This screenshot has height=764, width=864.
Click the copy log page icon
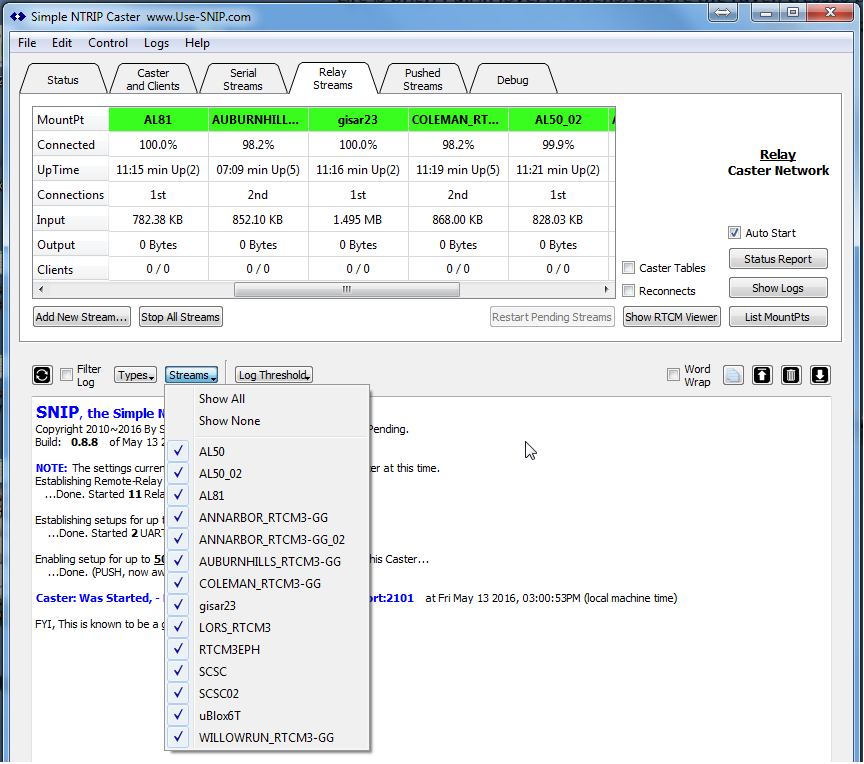click(x=733, y=375)
